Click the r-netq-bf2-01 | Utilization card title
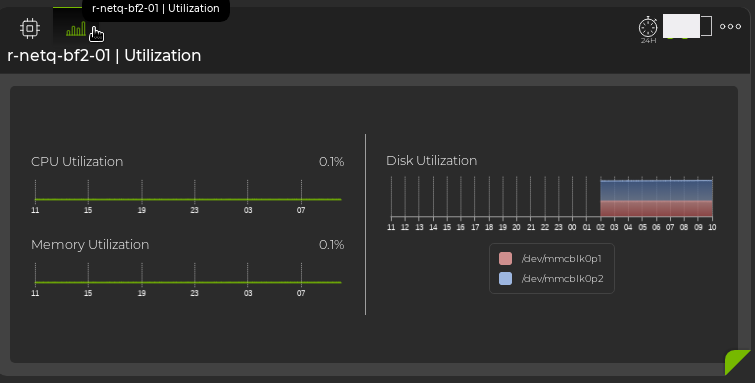755x383 pixels. coord(104,55)
